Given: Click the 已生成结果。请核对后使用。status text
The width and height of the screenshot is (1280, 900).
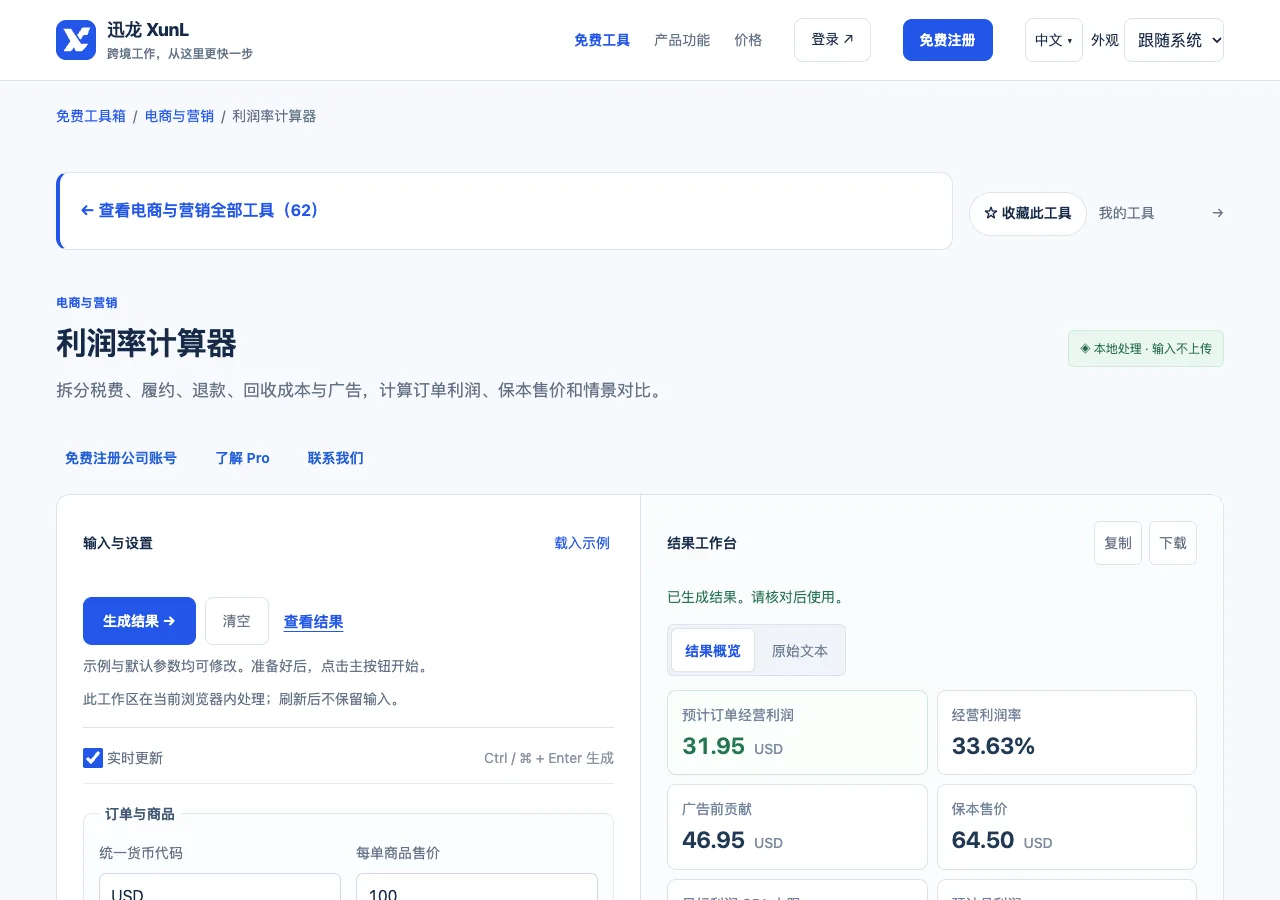Looking at the screenshot, I should tap(756, 597).
